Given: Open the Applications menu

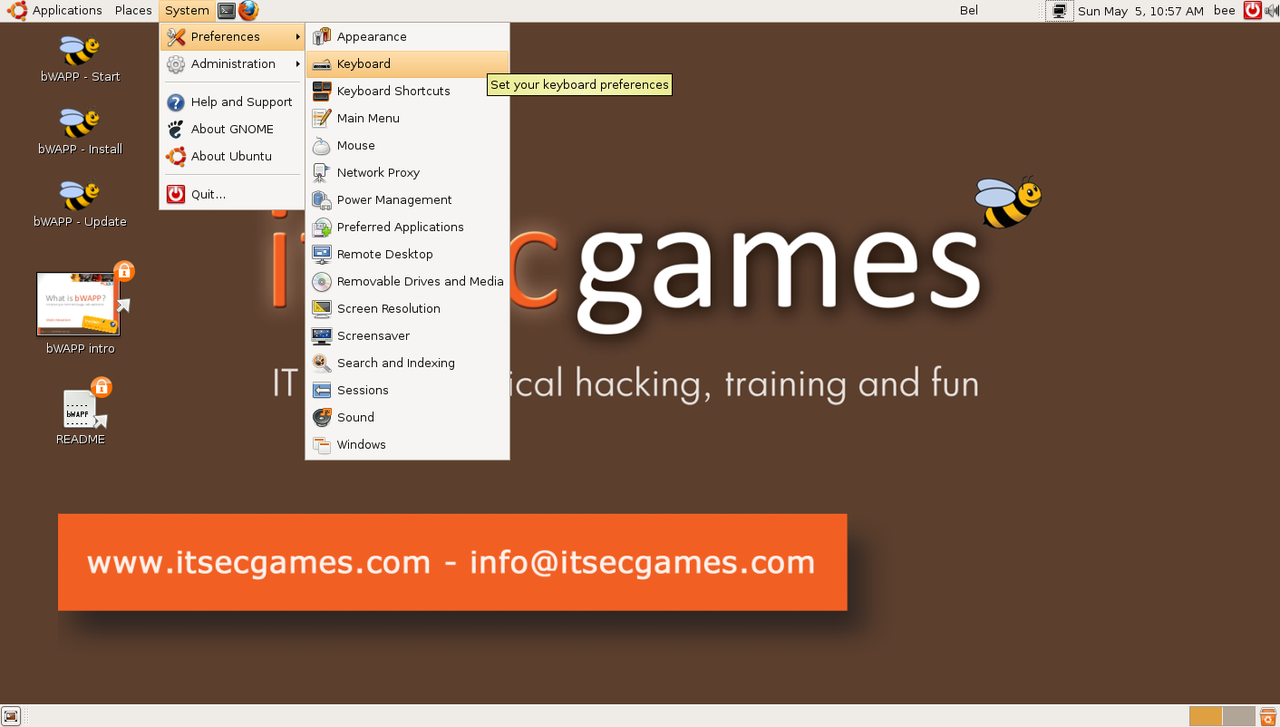Looking at the screenshot, I should pos(67,11).
